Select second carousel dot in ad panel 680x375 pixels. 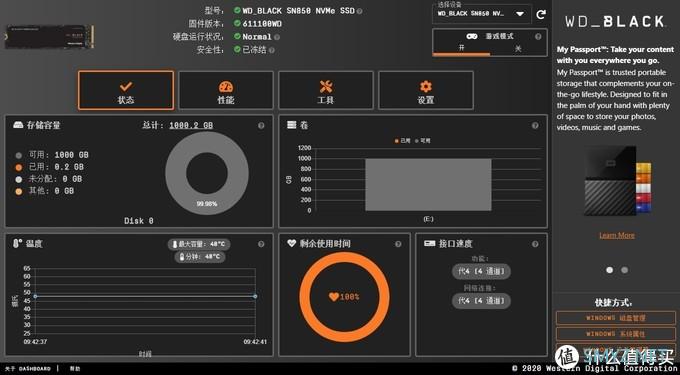[624, 270]
